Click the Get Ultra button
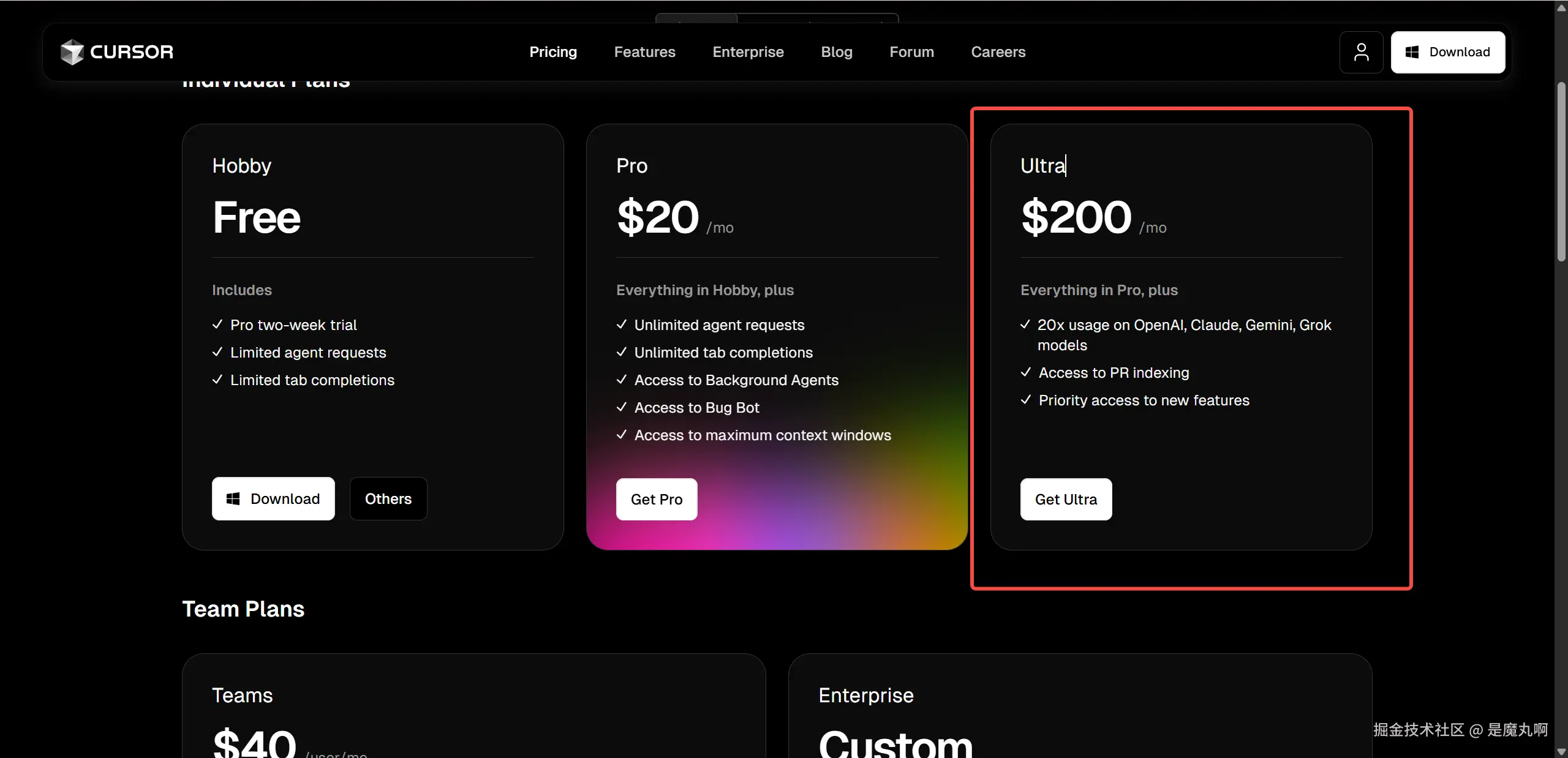This screenshot has height=758, width=1568. (x=1066, y=500)
